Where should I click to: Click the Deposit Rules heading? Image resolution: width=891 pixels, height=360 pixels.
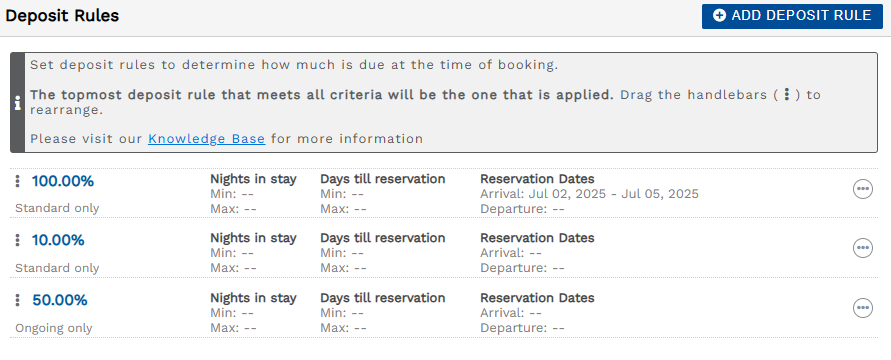[x=62, y=16]
